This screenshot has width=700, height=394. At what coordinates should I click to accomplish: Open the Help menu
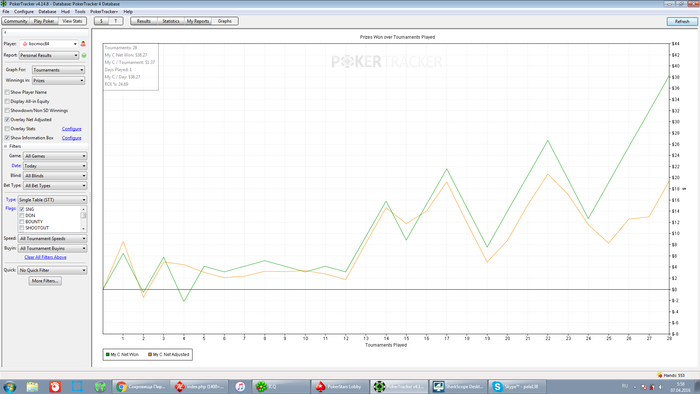coord(128,12)
